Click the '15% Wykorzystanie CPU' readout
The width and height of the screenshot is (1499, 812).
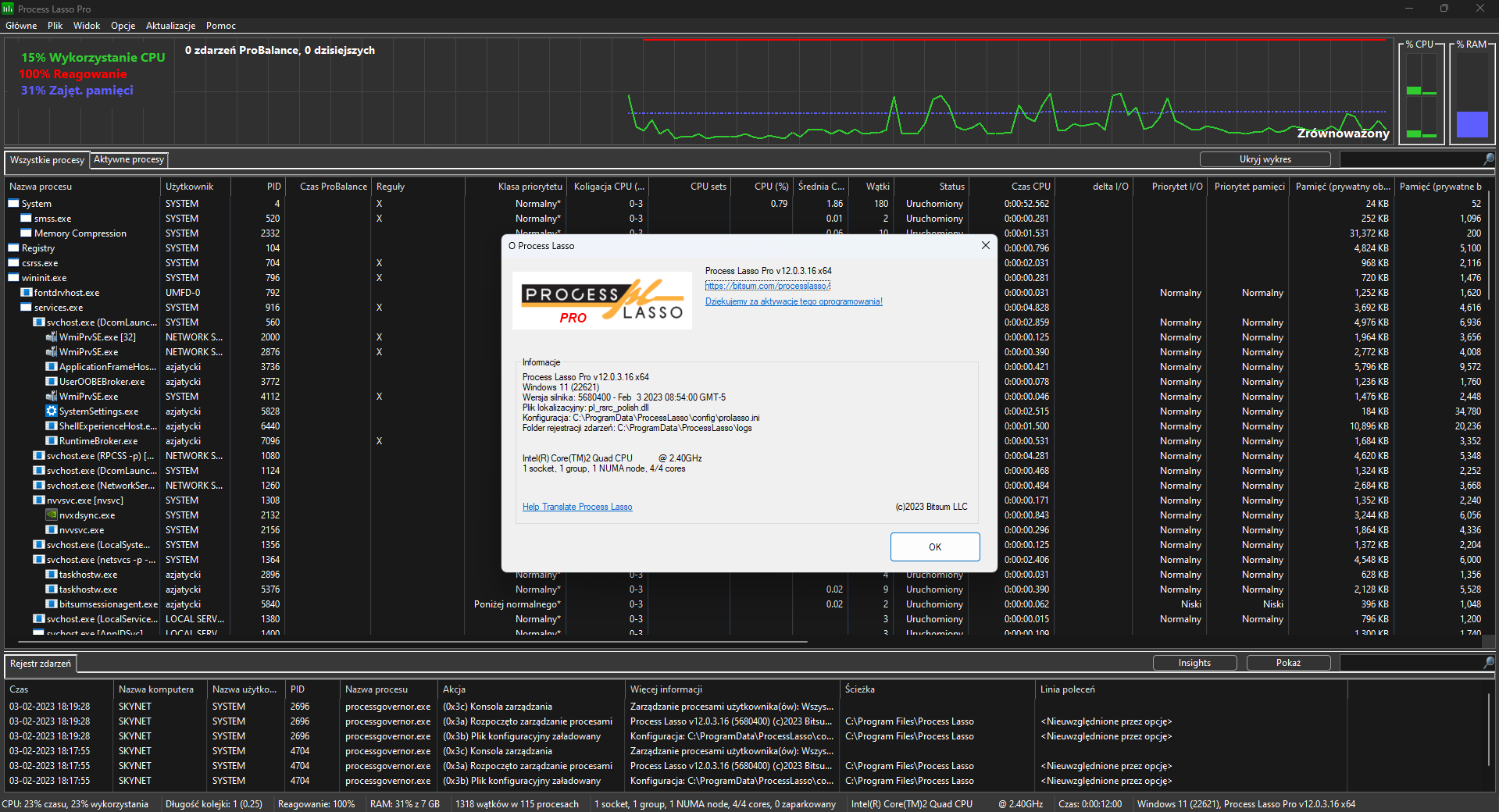(93, 58)
